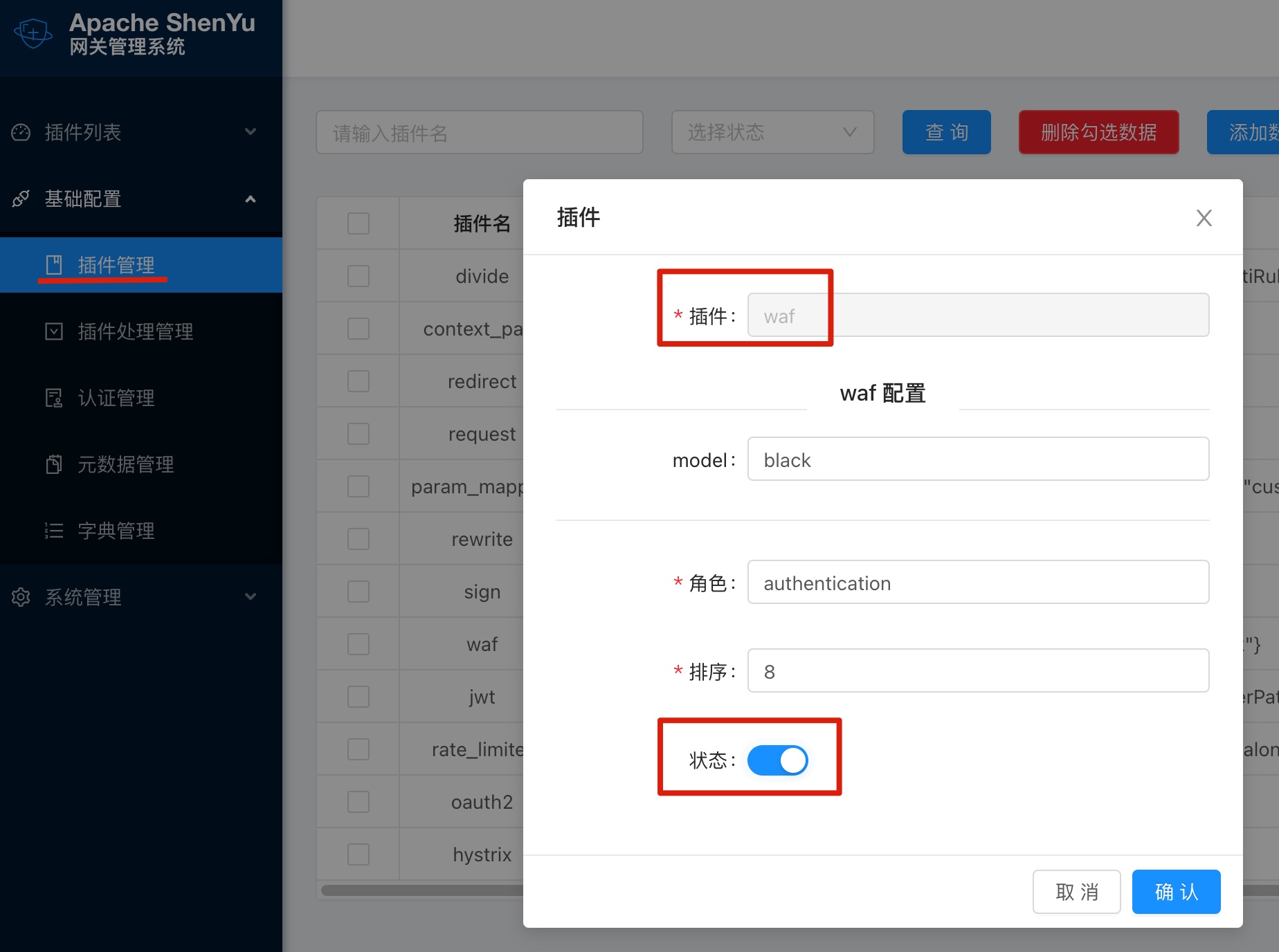Click the basic config plug icon
Image resolution: width=1279 pixels, height=952 pixels.
coord(21,199)
